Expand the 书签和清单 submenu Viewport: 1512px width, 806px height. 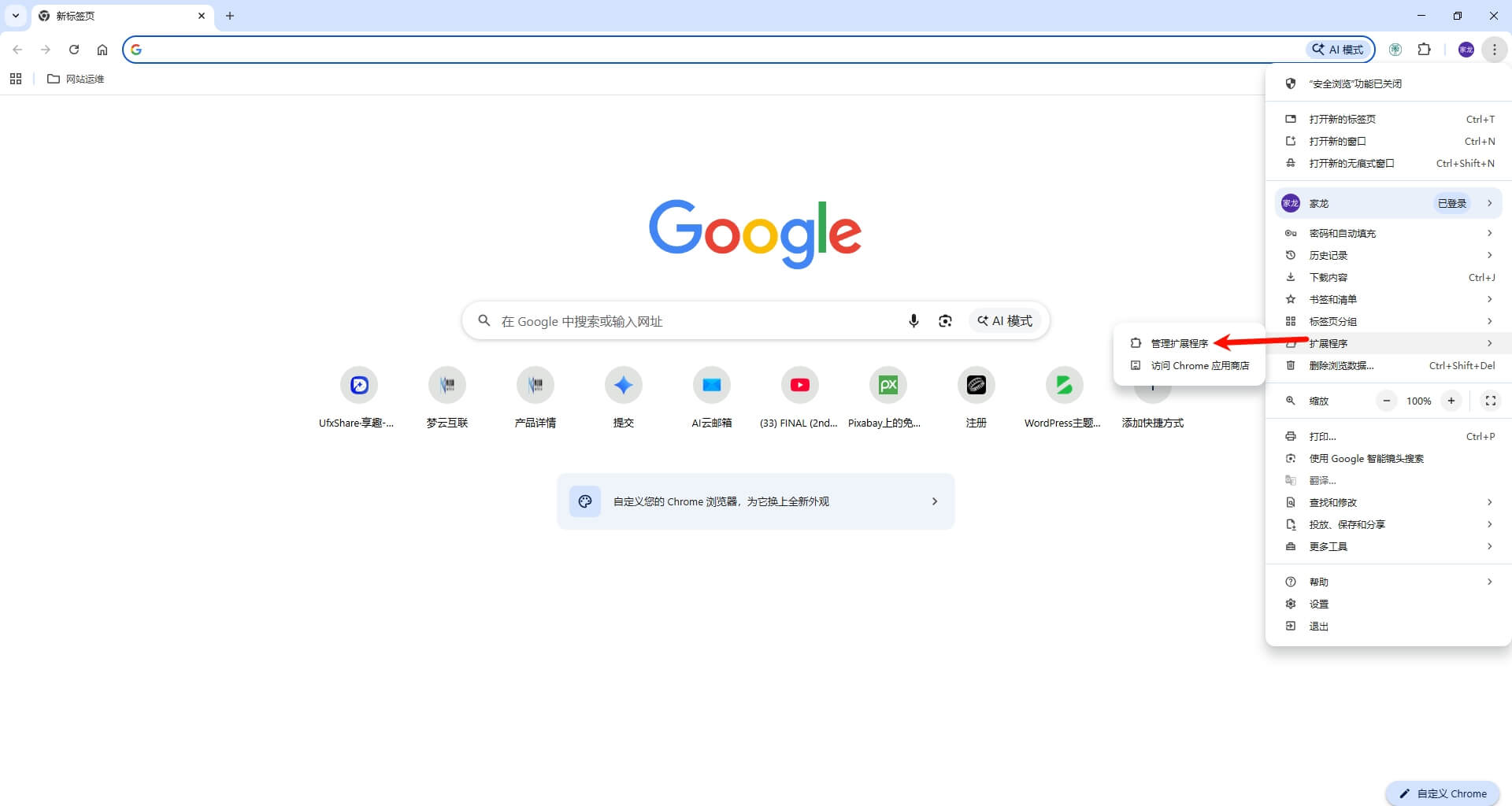[1388, 299]
